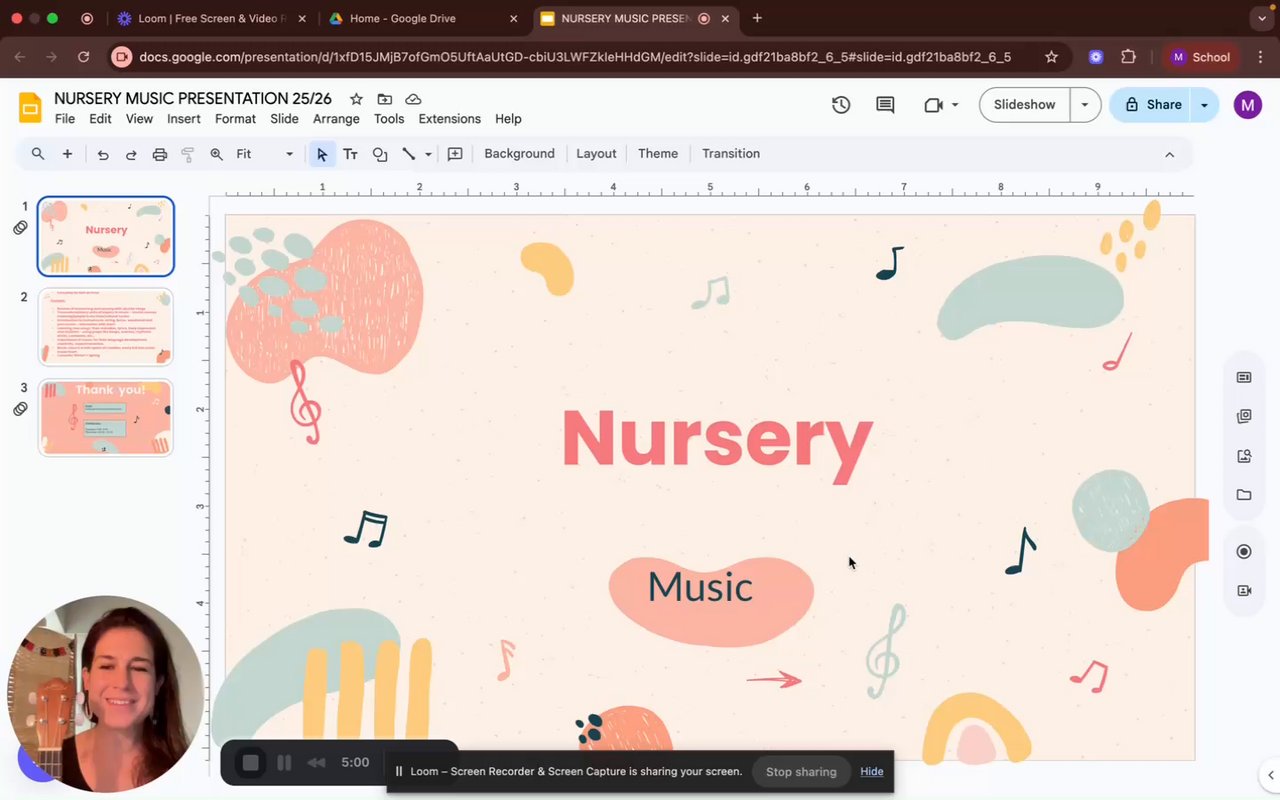
Task: Click the Search menus magnifier icon
Action: (x=38, y=154)
